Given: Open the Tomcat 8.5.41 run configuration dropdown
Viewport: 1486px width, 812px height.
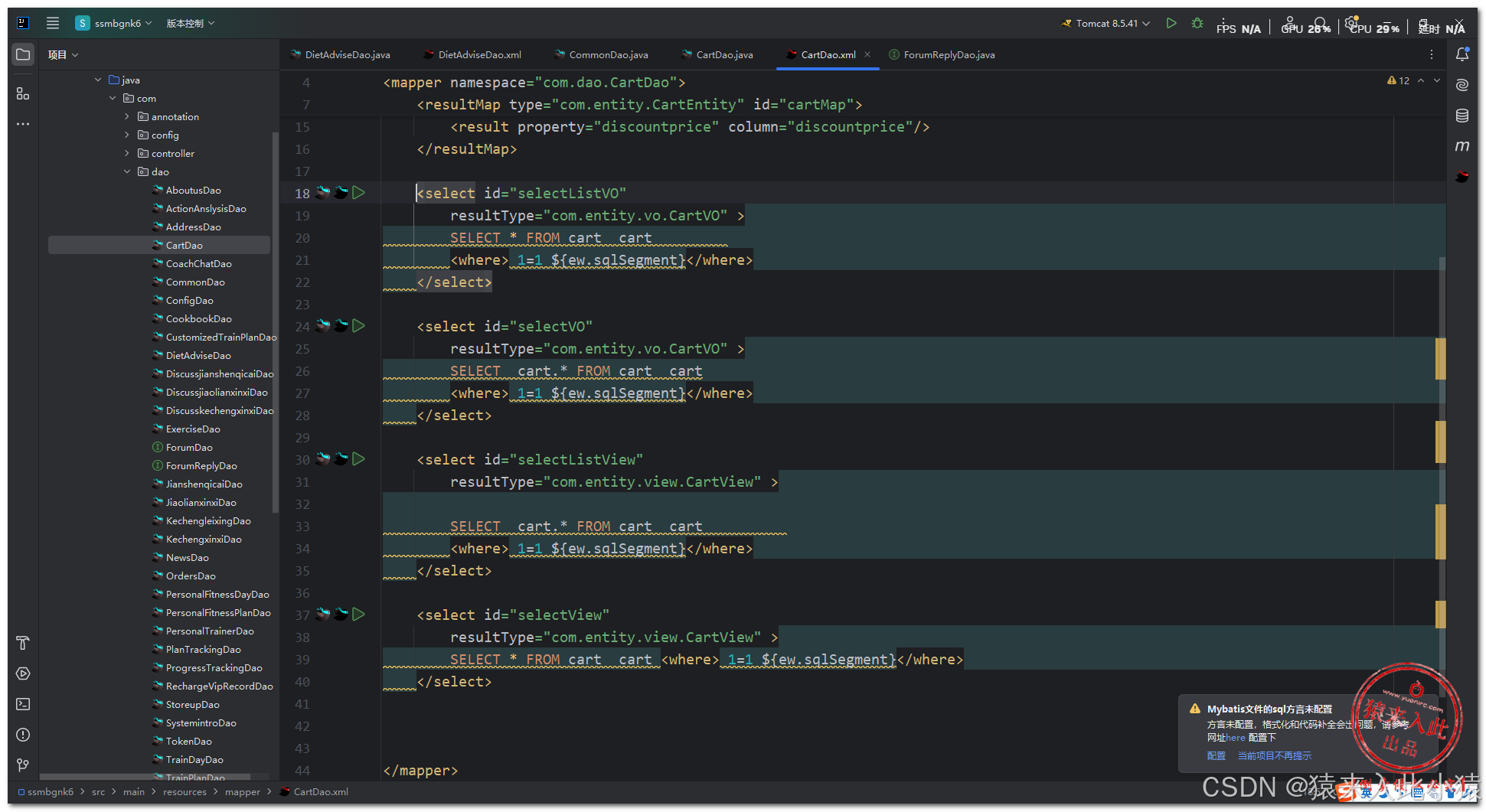Looking at the screenshot, I should (1105, 23).
